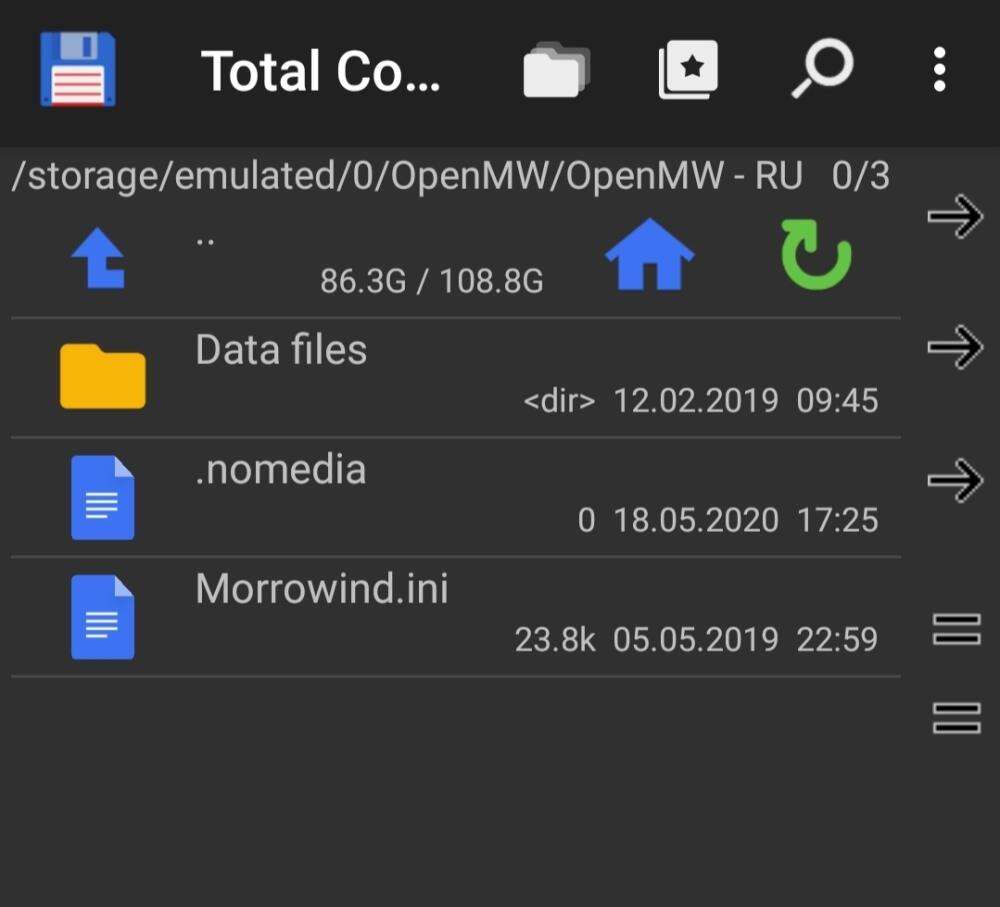The height and width of the screenshot is (907, 1000).
Task: Tap the hamburger button beside Morrowind.ini
Action: tap(956, 629)
